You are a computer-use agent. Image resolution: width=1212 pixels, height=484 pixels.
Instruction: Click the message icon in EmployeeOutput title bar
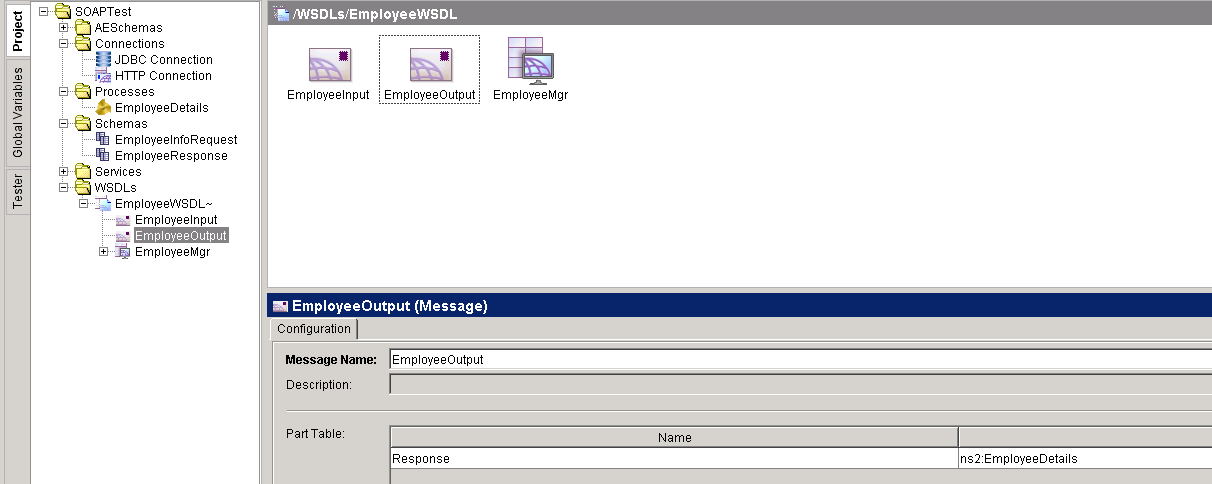pyautogui.click(x=280, y=307)
